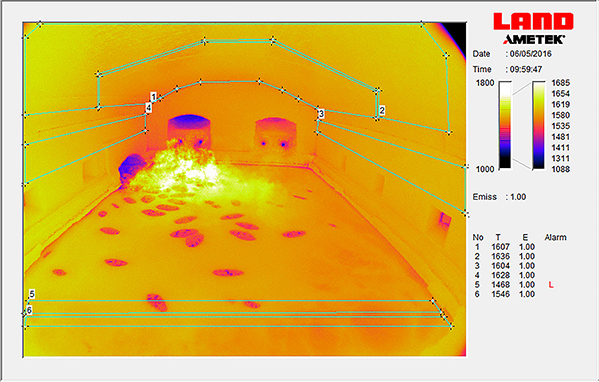Click the time value 09:59:47
The height and width of the screenshot is (382, 599).
(526, 70)
